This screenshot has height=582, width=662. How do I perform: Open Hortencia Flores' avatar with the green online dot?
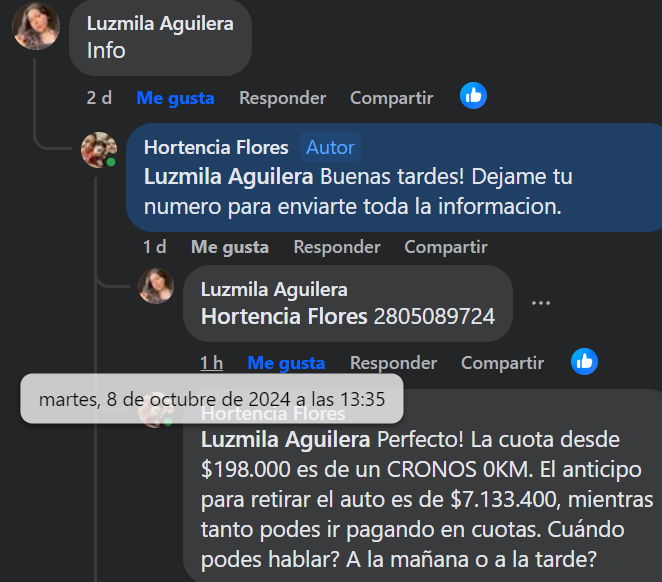click(x=99, y=150)
